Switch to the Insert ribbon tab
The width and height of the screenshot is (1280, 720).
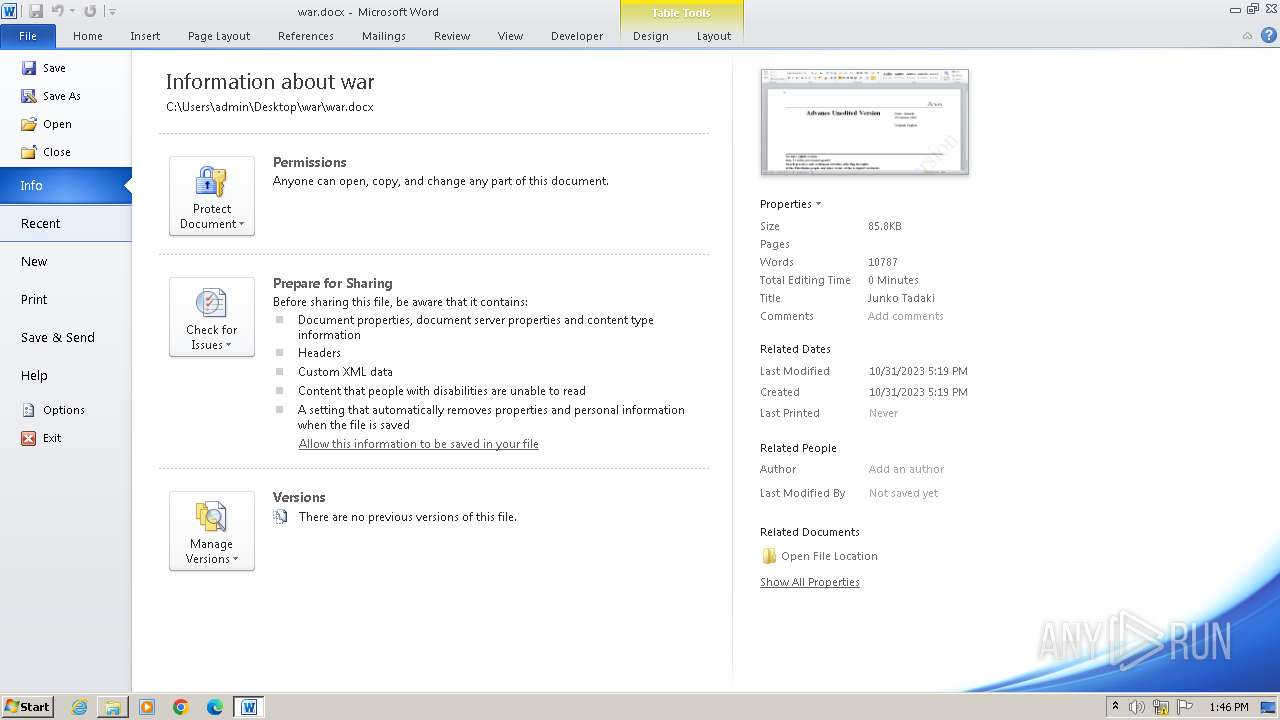coord(145,36)
